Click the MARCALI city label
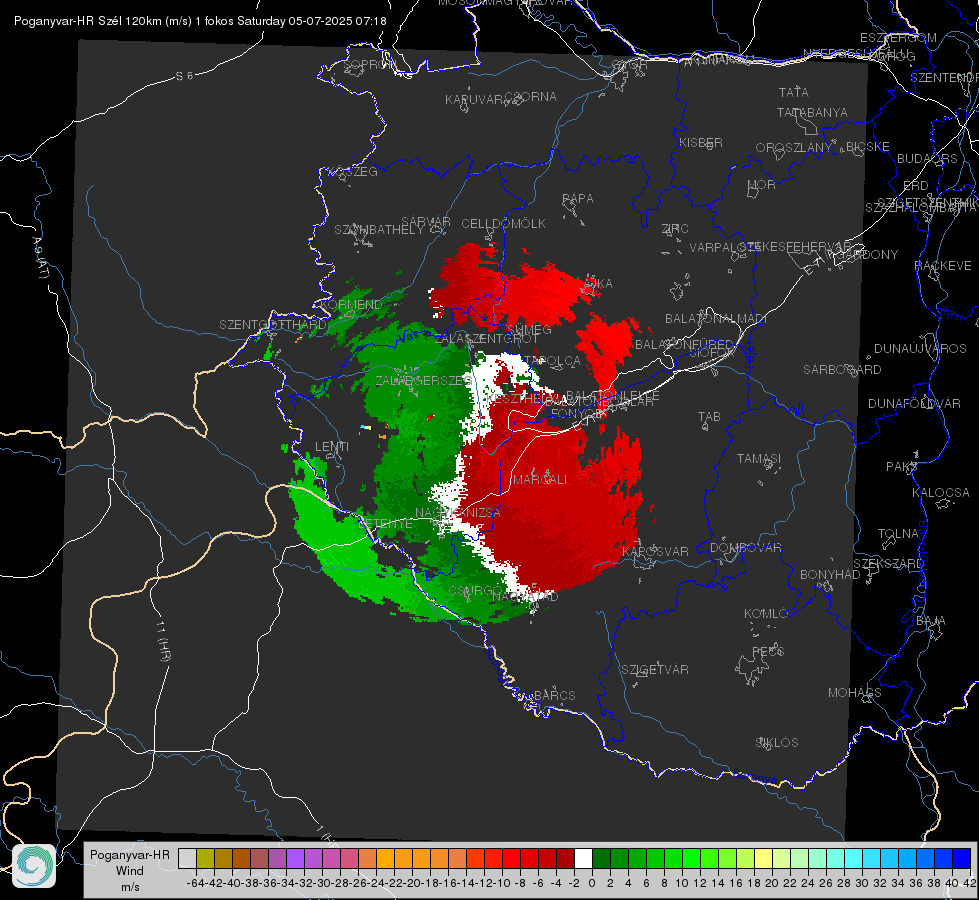Screen dimensions: 979x900 pyautogui.click(x=540, y=480)
